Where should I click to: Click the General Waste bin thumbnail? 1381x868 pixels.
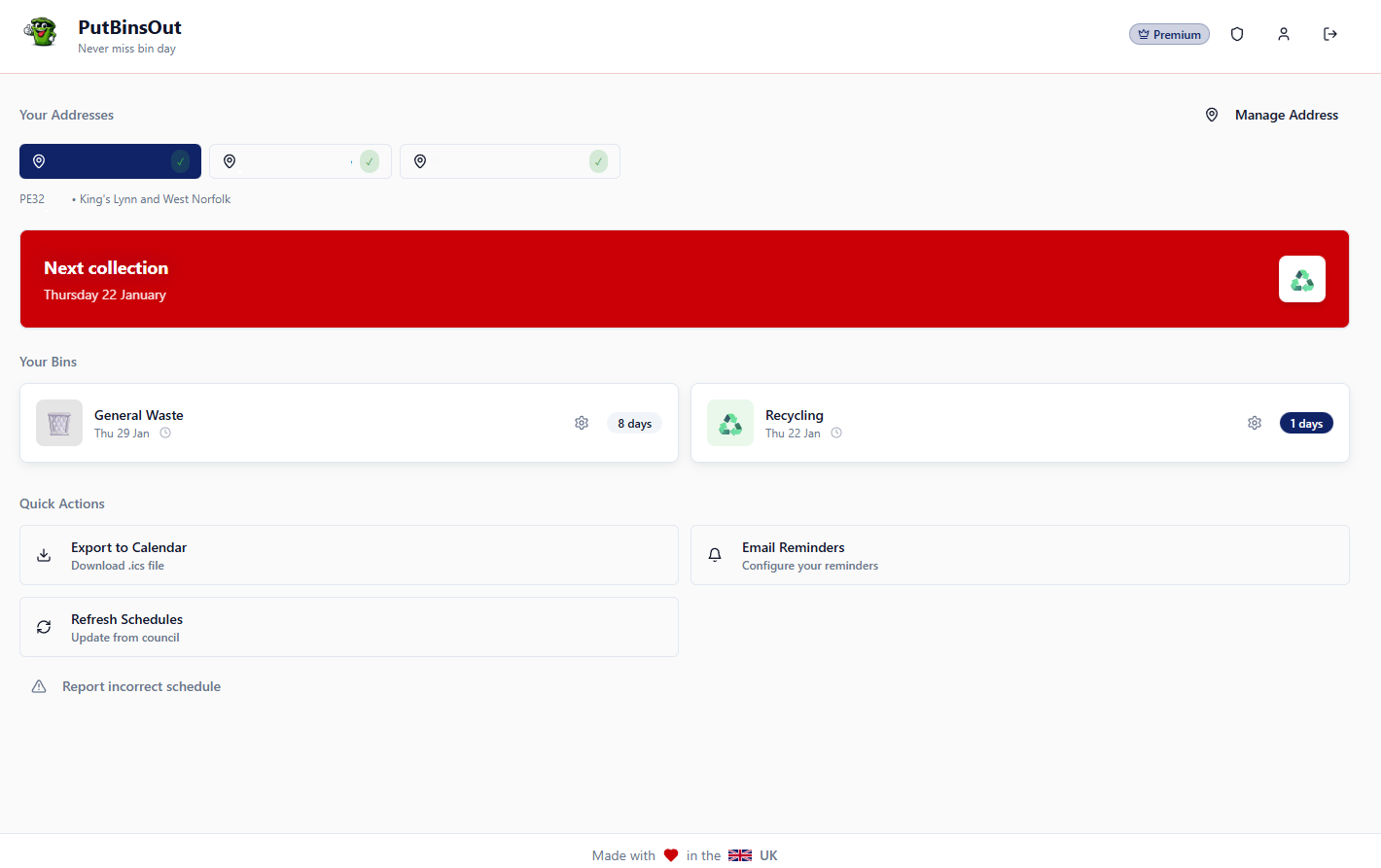point(59,423)
